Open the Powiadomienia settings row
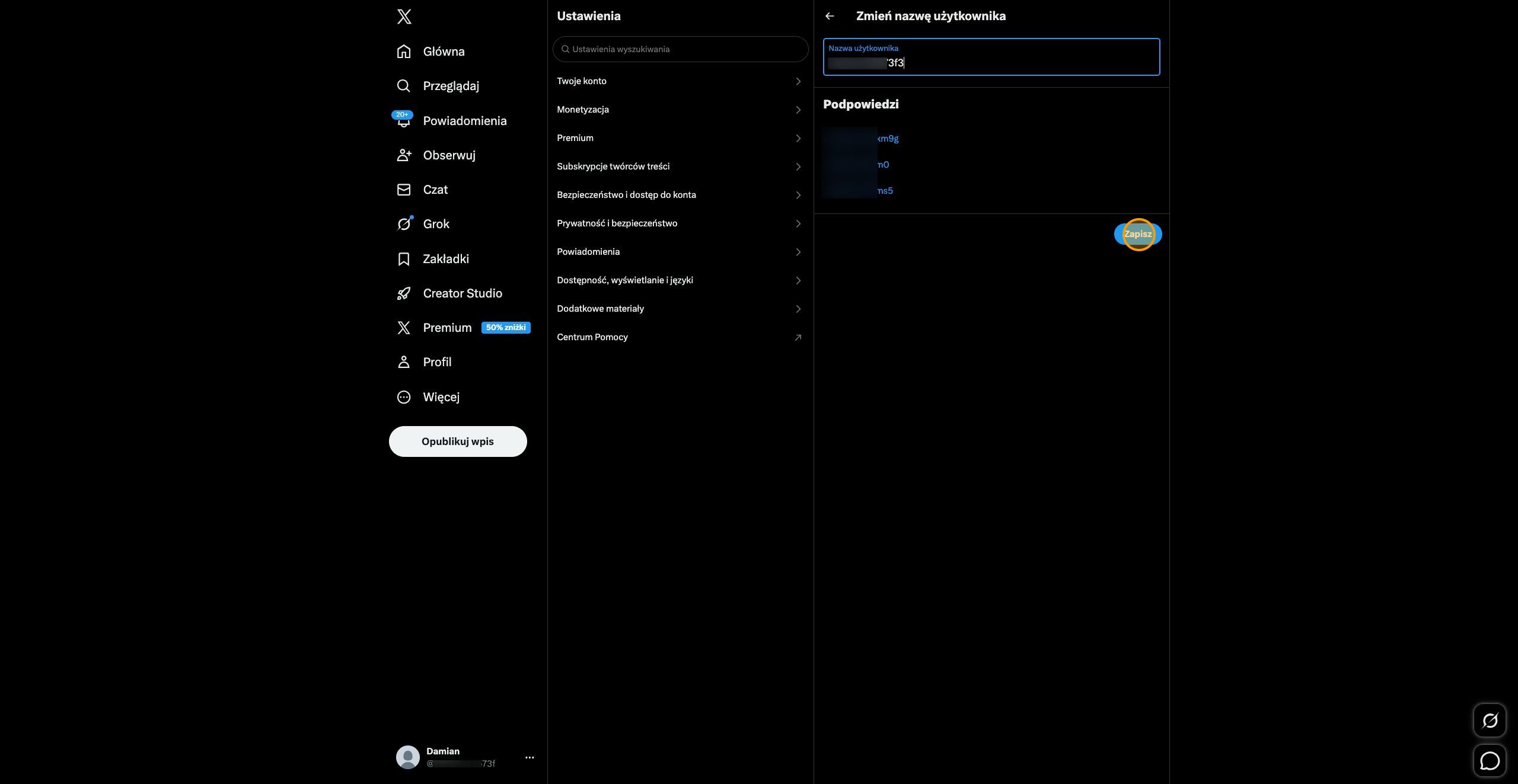 click(680, 252)
